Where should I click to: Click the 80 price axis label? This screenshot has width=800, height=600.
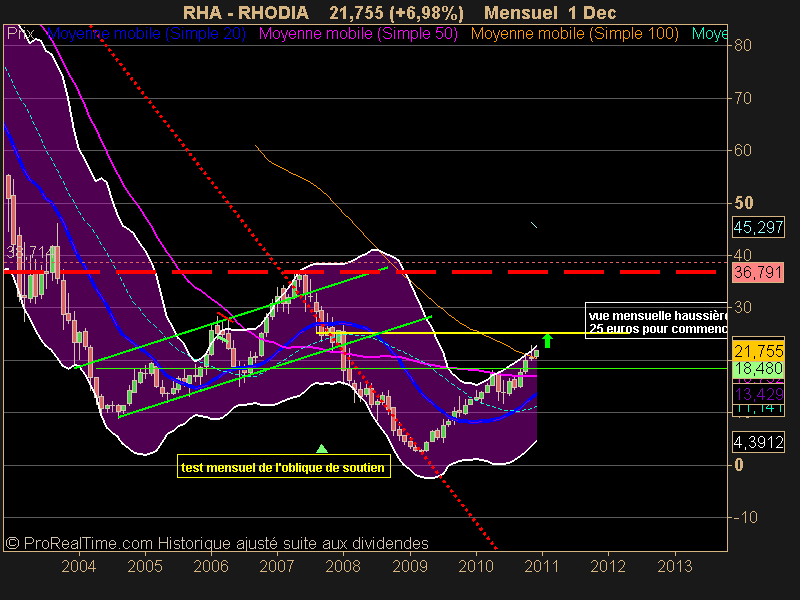pos(743,45)
